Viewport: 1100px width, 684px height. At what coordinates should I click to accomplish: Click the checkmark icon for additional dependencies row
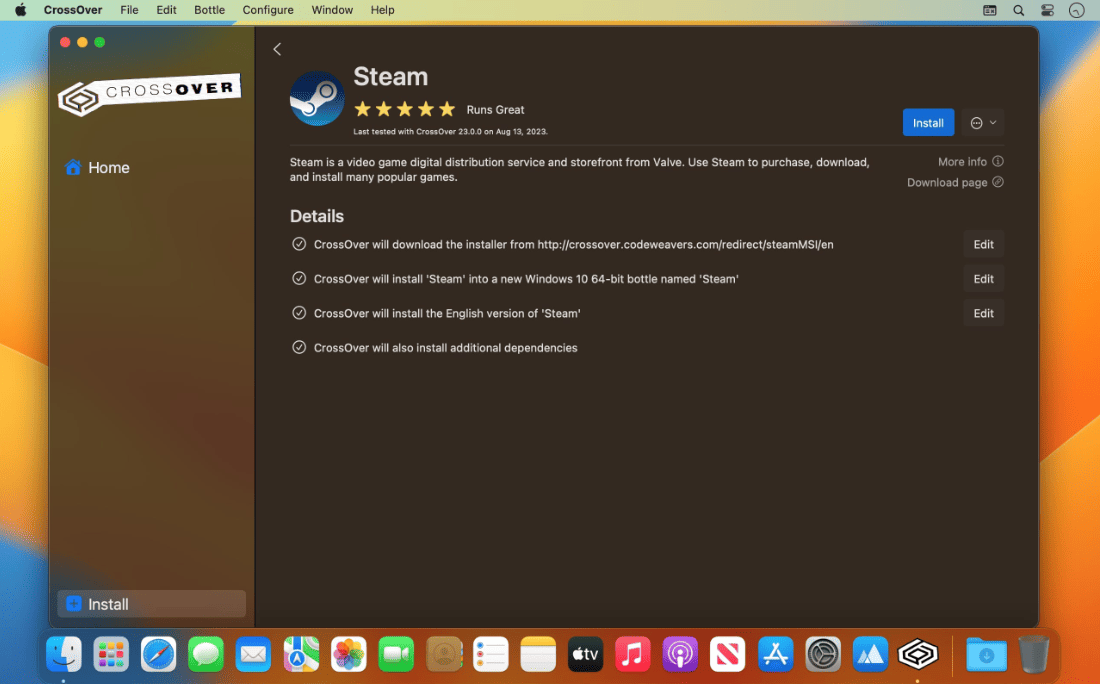pyautogui.click(x=299, y=347)
